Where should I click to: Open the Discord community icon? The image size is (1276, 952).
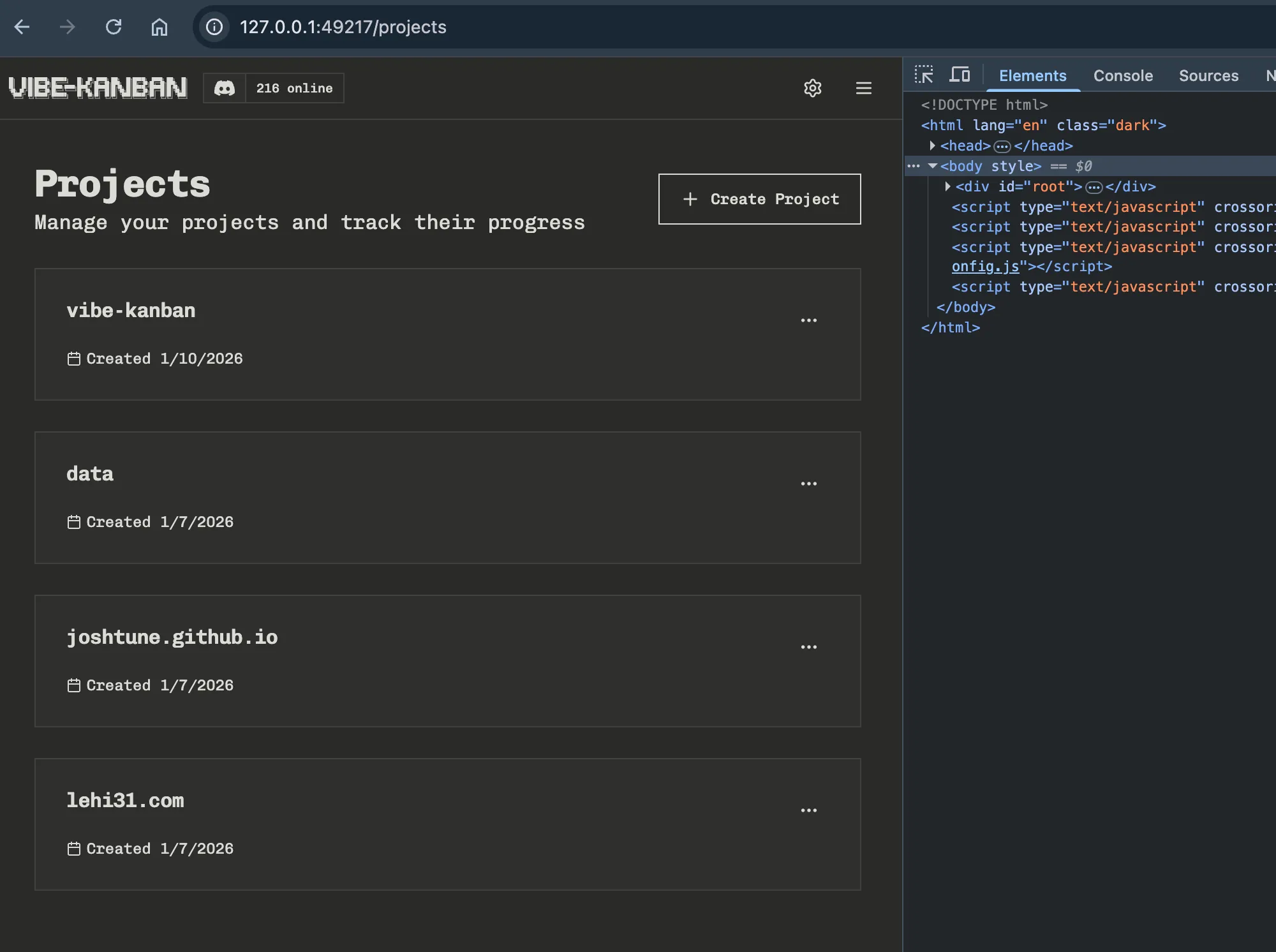(x=225, y=88)
